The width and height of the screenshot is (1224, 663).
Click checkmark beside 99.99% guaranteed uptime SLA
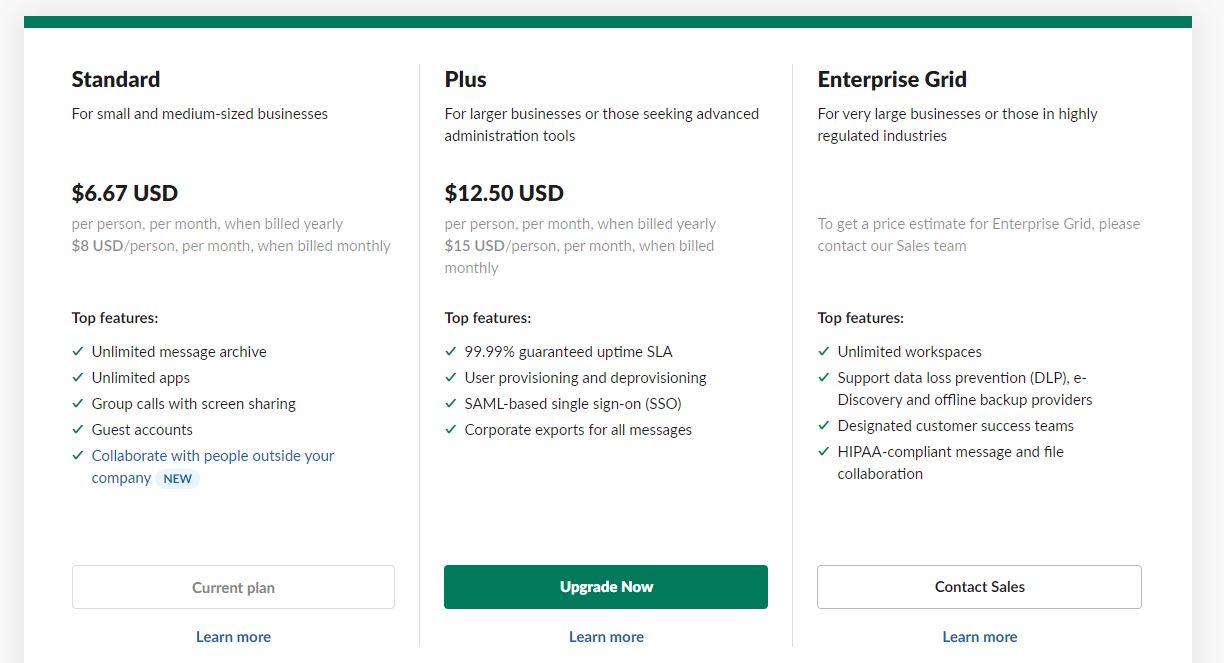click(x=451, y=351)
